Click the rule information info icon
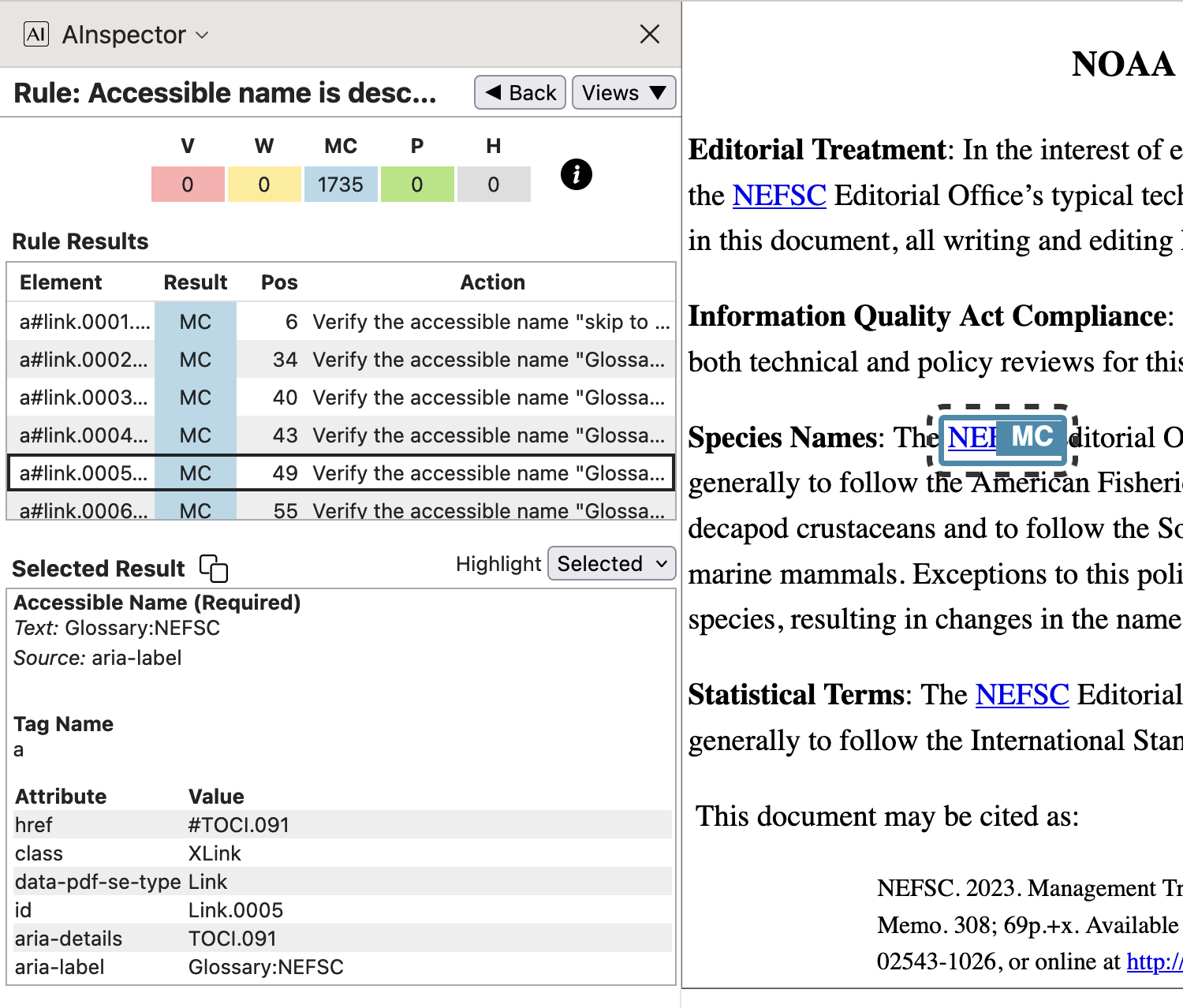Image resolution: width=1183 pixels, height=1008 pixels. point(576,174)
